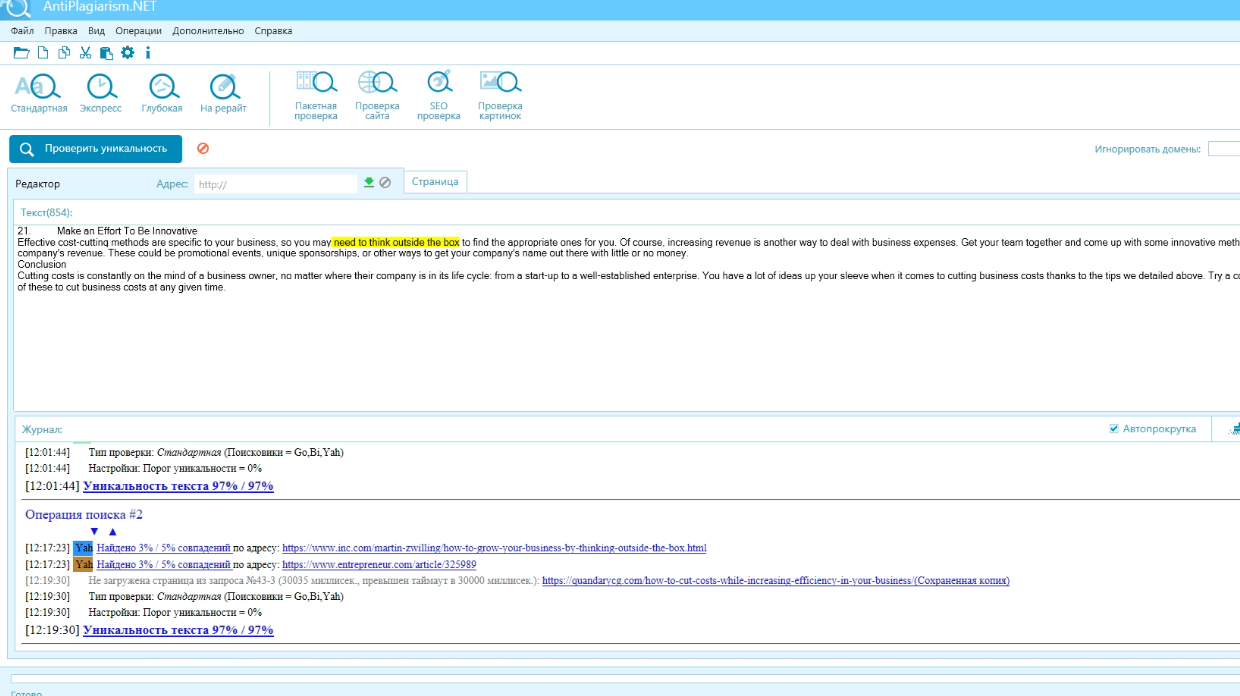Image resolution: width=1240 pixels, height=696 pixels.
Task: Show program info with the i icon
Action: pyautogui.click(x=148, y=53)
